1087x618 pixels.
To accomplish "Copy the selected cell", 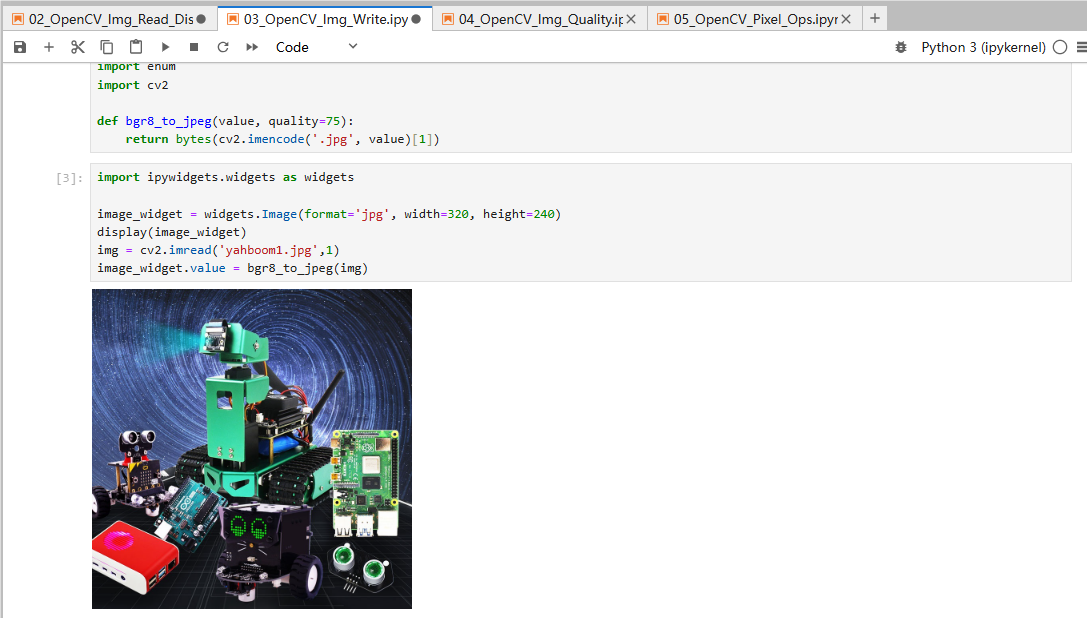I will point(107,47).
